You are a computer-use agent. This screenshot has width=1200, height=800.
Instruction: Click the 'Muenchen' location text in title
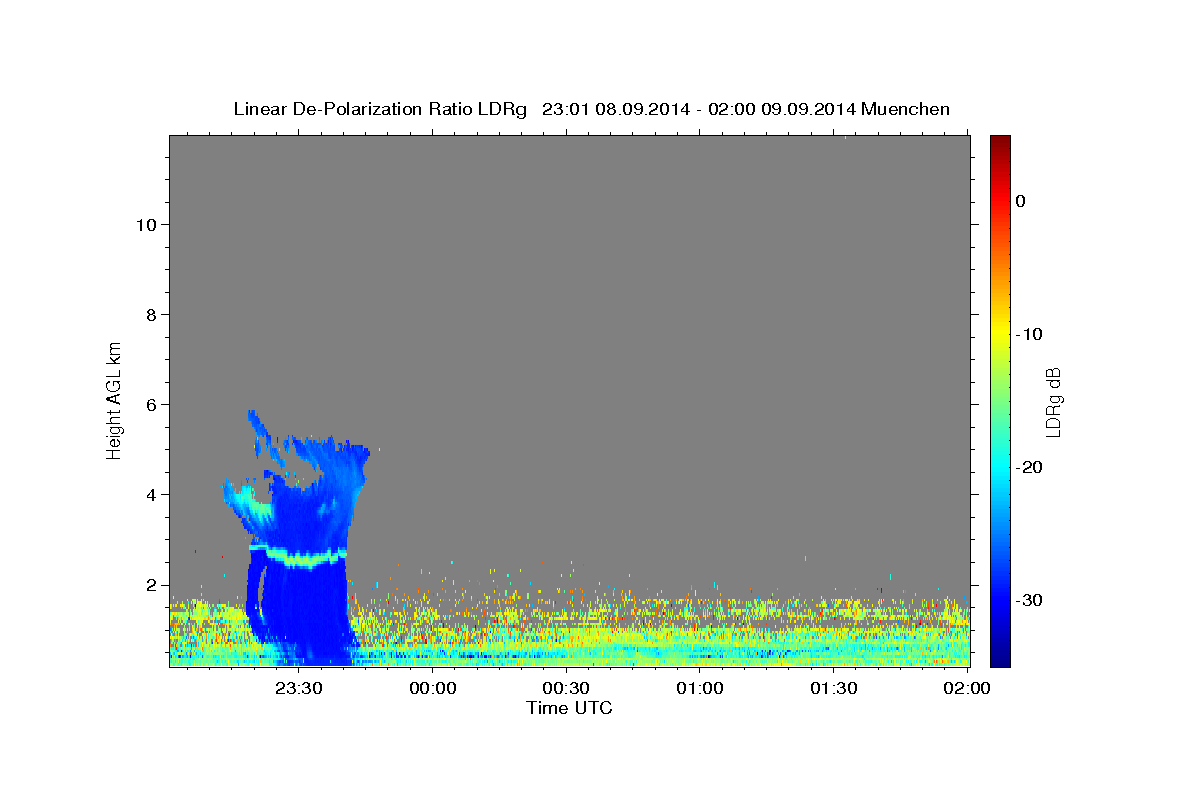tap(904, 109)
